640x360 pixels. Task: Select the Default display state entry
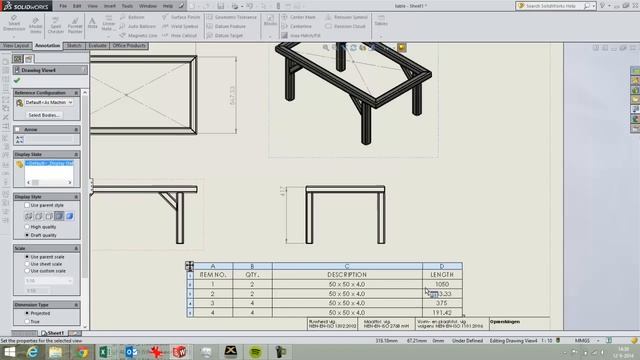click(49, 163)
